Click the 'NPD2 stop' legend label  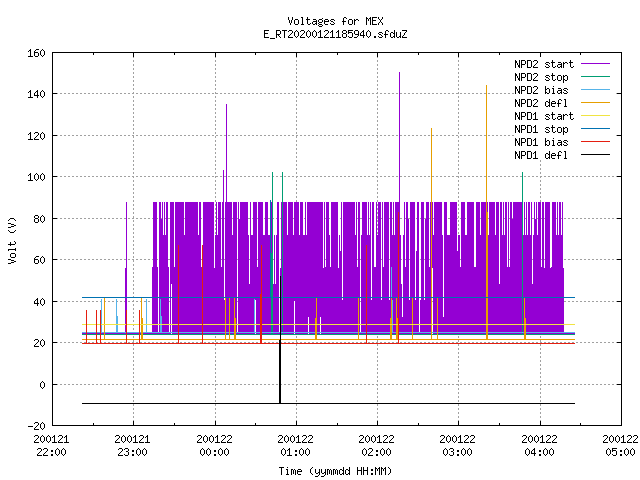pos(541,77)
